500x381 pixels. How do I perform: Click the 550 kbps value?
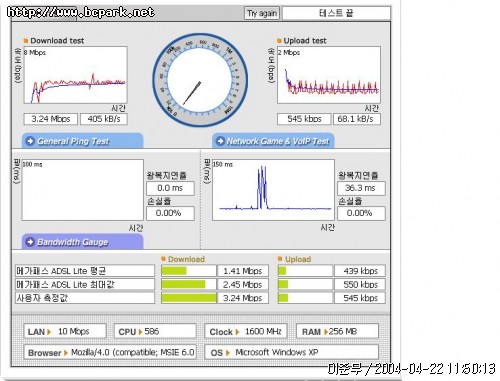[x=360, y=284]
